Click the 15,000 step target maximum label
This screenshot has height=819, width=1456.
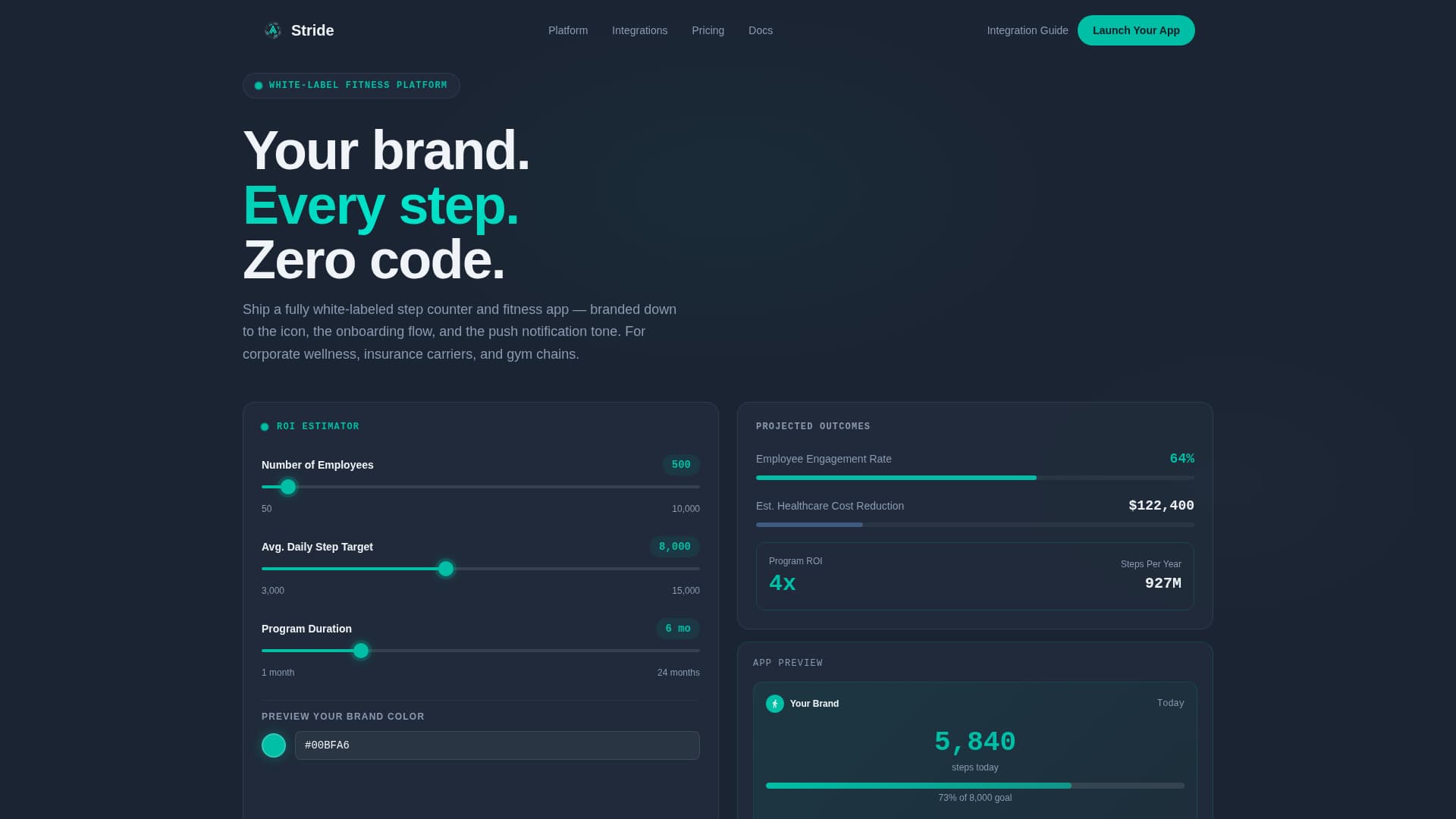pos(686,591)
